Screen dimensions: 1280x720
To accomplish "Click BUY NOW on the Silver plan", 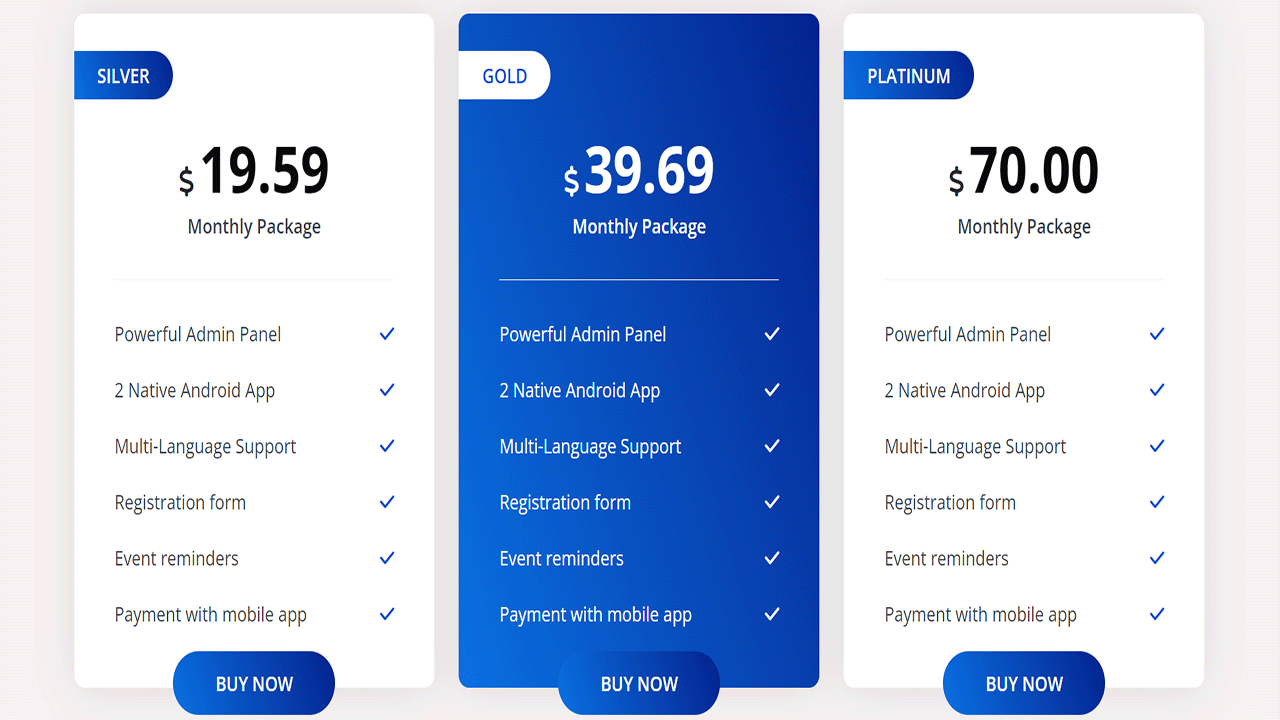I will 253,683.
